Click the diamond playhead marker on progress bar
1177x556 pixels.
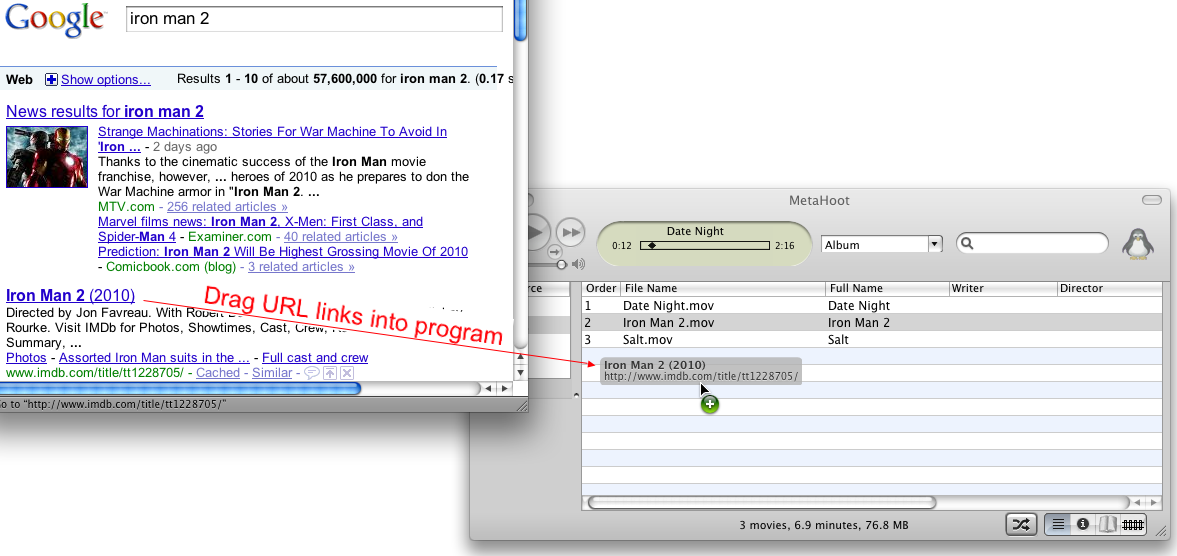tap(652, 245)
